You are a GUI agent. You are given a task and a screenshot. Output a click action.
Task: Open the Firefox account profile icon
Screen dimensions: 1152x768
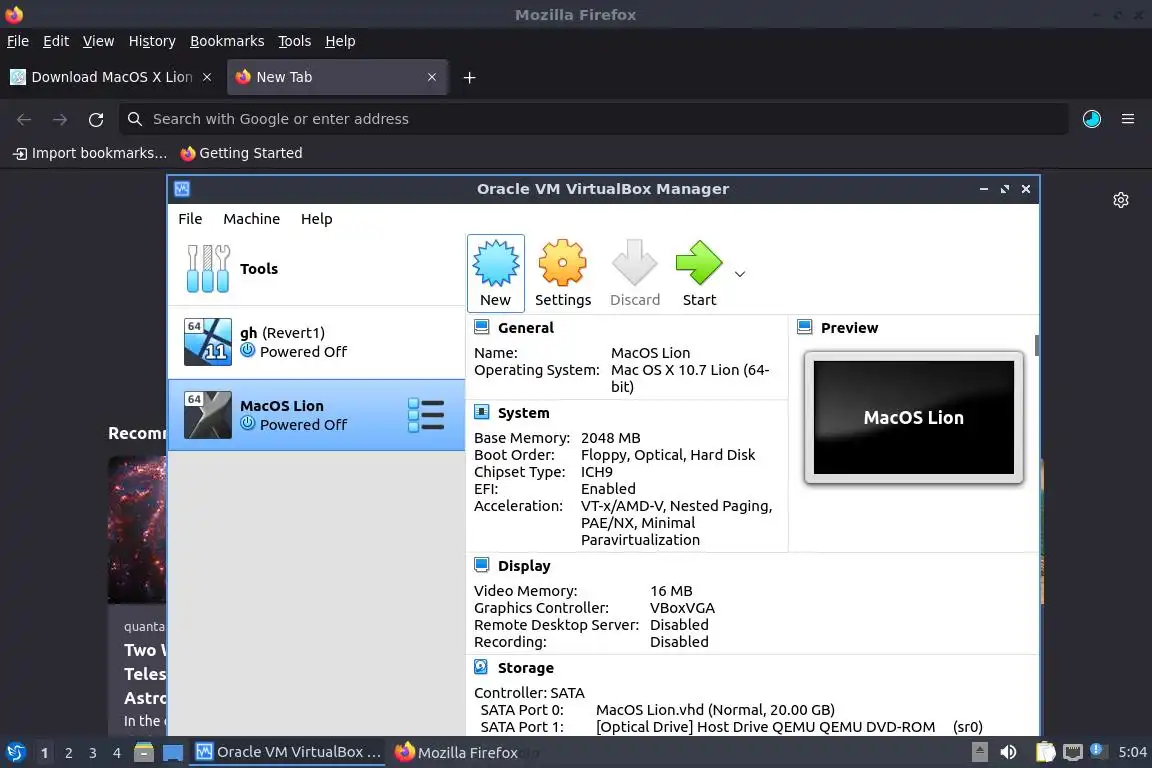click(x=1092, y=119)
